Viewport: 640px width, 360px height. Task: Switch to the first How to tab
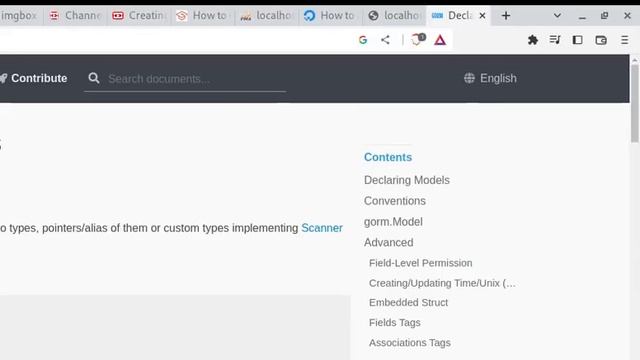point(203,16)
